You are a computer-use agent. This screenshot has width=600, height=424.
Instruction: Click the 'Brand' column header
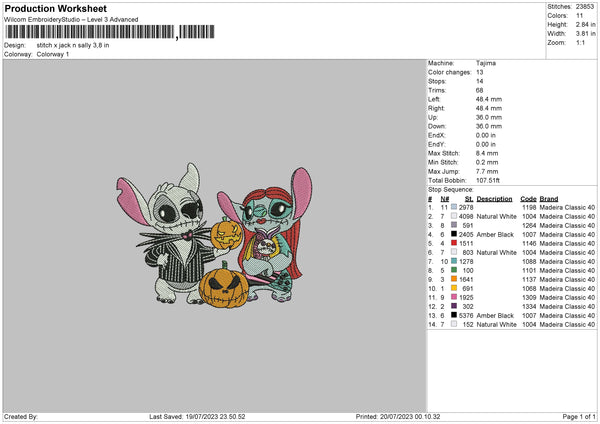click(549, 199)
